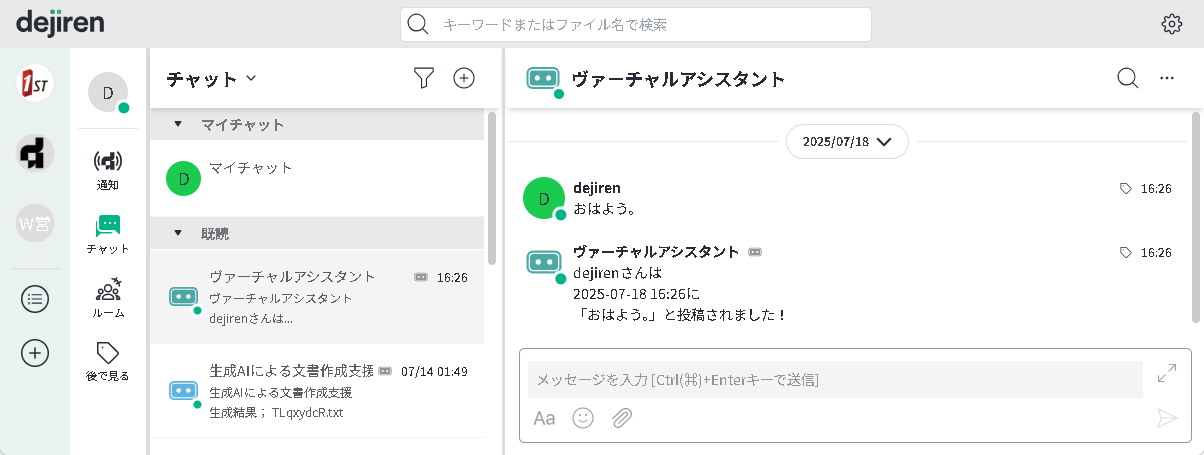Send message with paper plane icon
The height and width of the screenshot is (455, 1204).
[1166, 418]
